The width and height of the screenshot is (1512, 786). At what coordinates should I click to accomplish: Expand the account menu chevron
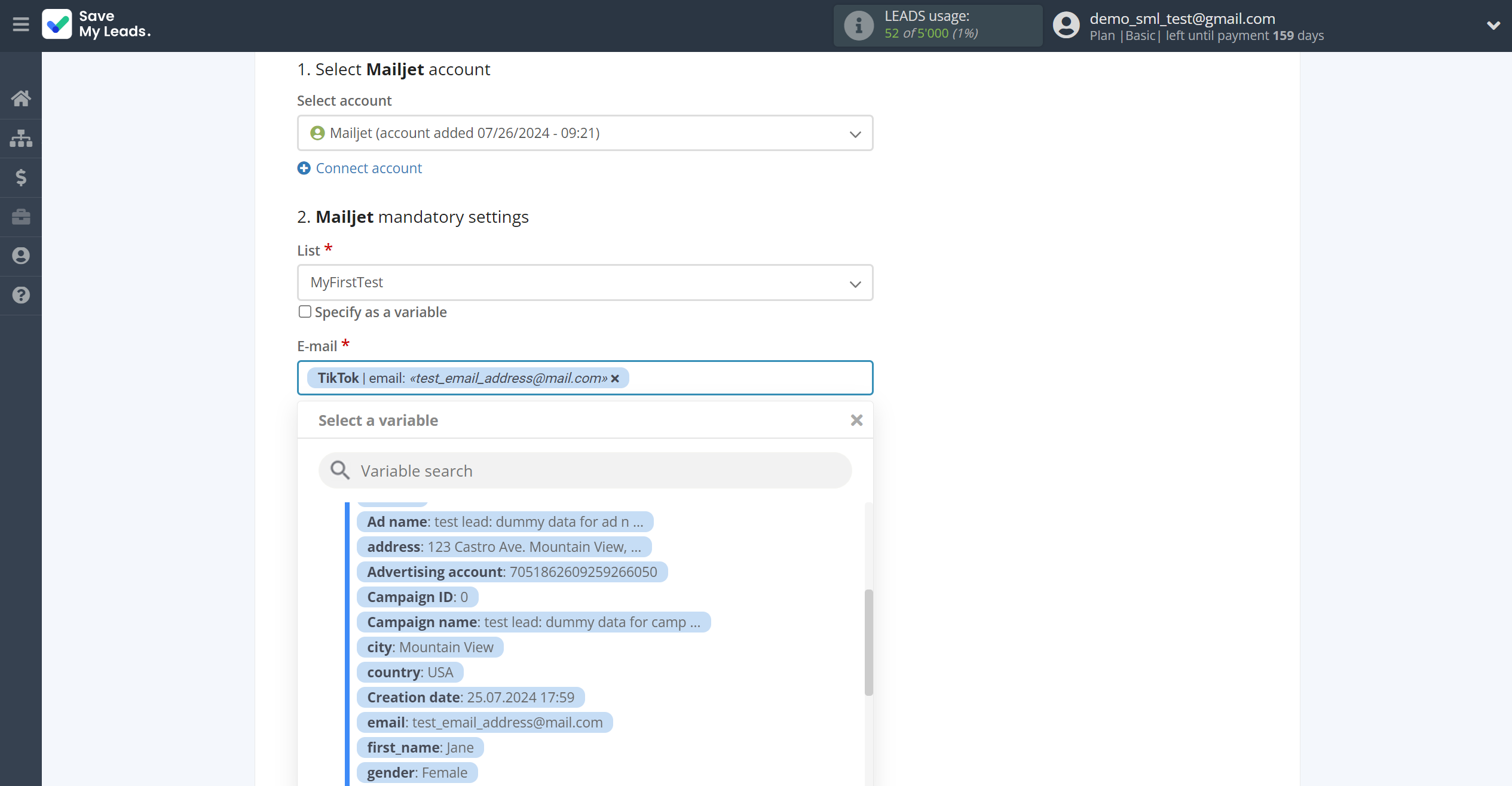[1493, 26]
